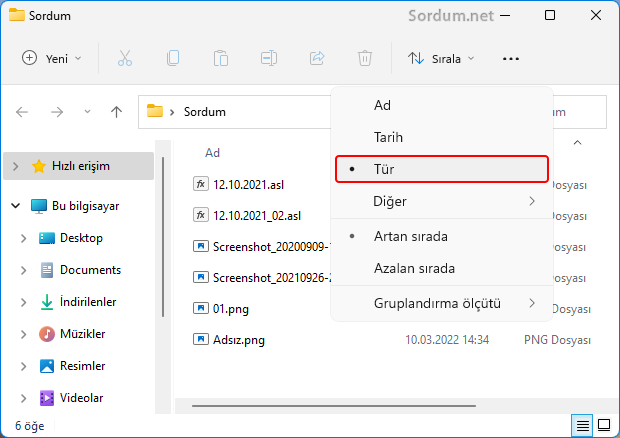Expand the Resimler folder node
The height and width of the screenshot is (438, 620).
coord(23,366)
